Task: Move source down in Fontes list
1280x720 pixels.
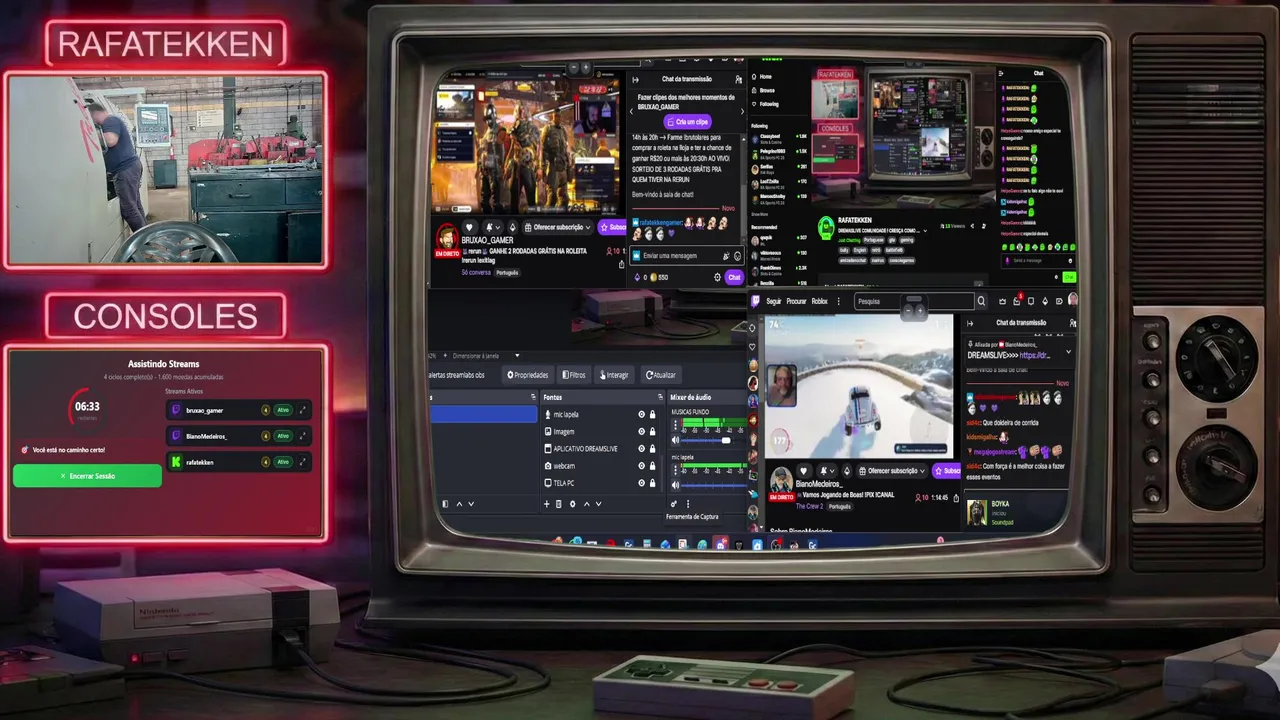Action: point(599,504)
